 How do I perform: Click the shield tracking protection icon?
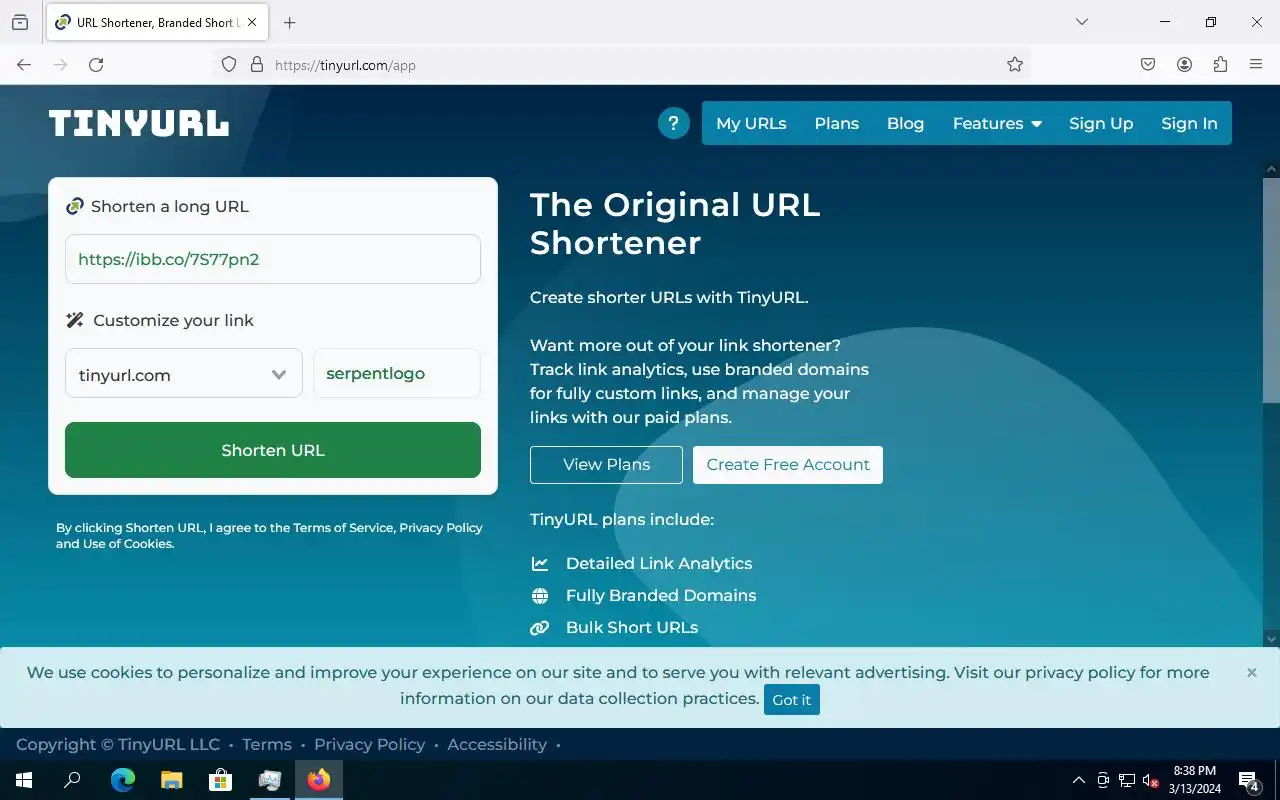[x=229, y=64]
